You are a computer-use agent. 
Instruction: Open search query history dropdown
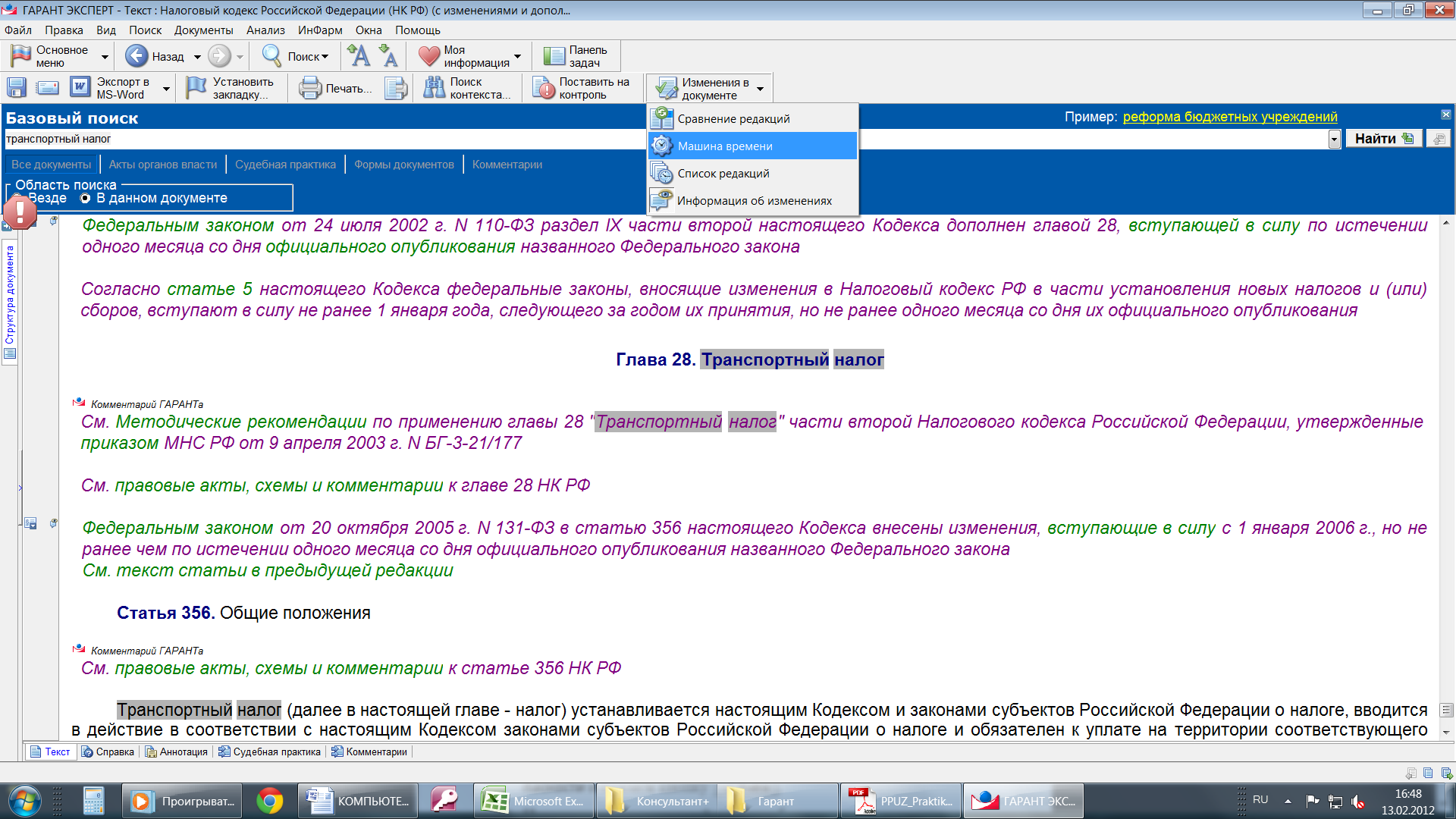coord(1335,139)
